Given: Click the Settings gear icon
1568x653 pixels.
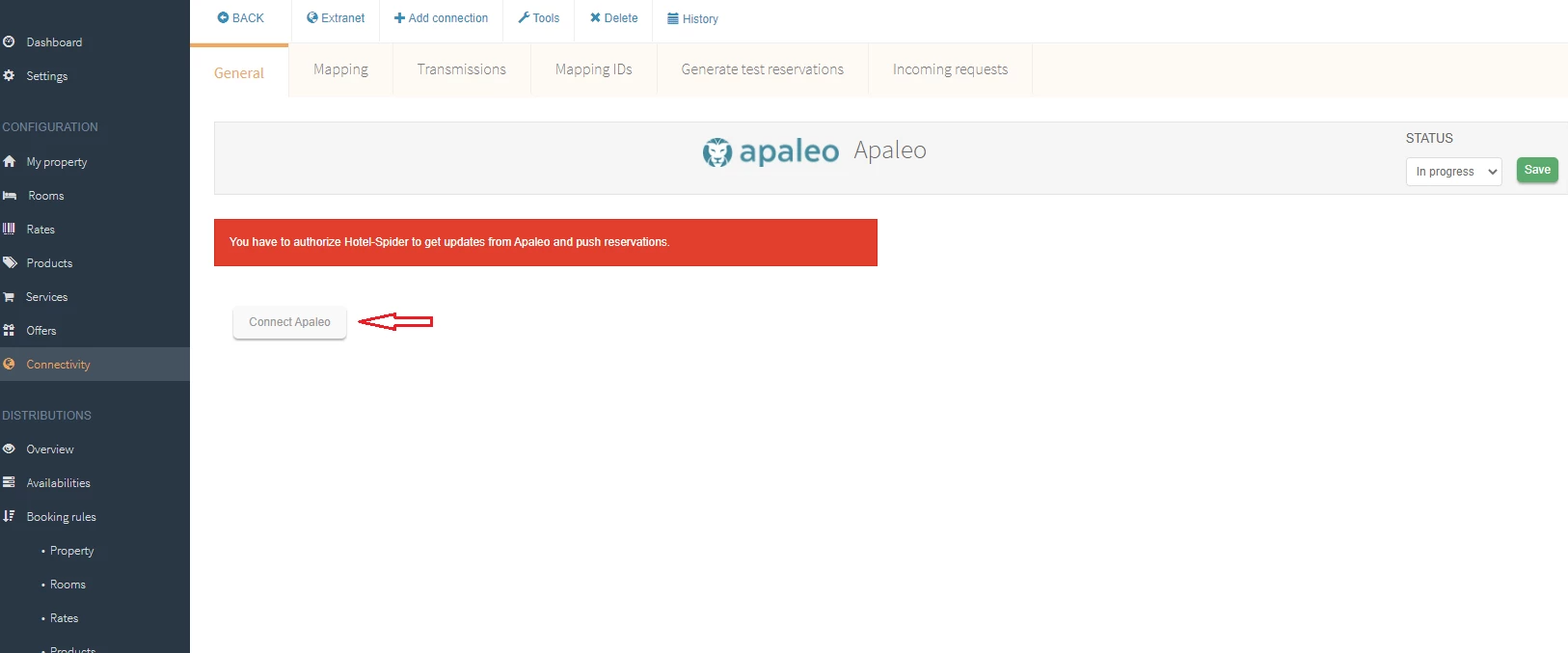Looking at the screenshot, I should click(9, 75).
